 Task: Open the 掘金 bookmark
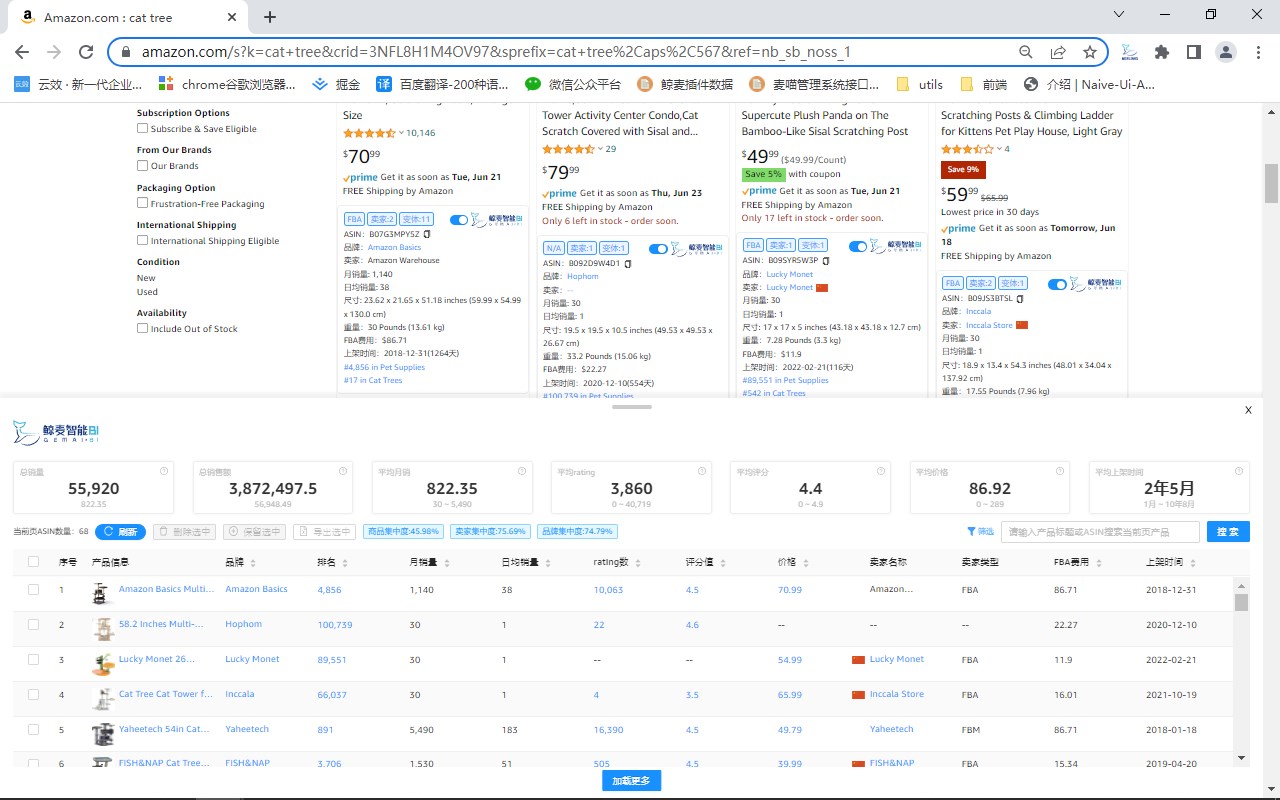(x=337, y=84)
